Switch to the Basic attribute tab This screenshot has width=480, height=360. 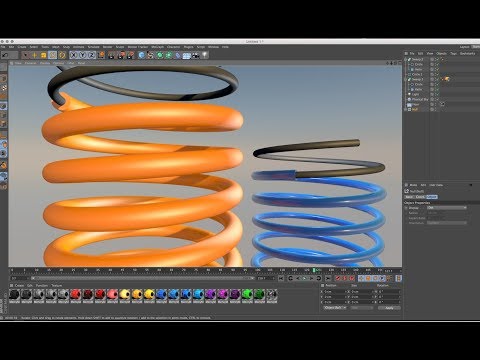click(x=409, y=197)
